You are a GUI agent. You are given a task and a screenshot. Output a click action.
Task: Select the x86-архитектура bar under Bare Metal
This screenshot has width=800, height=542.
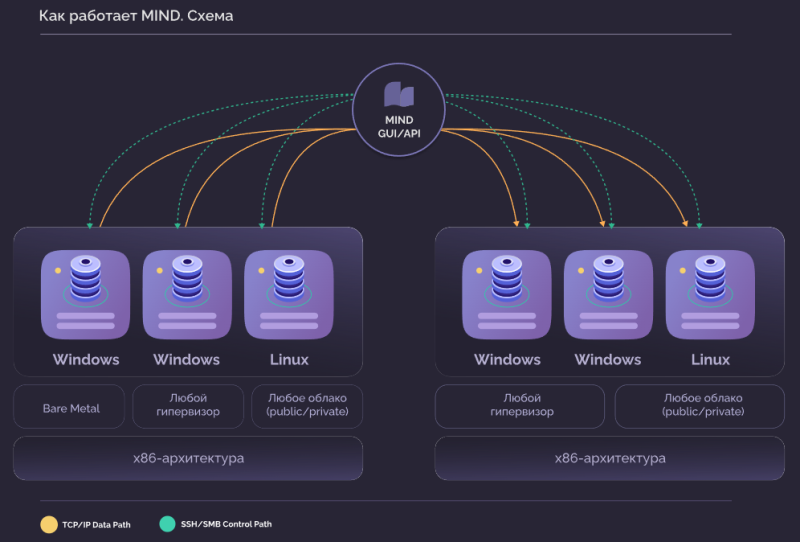tap(188, 458)
